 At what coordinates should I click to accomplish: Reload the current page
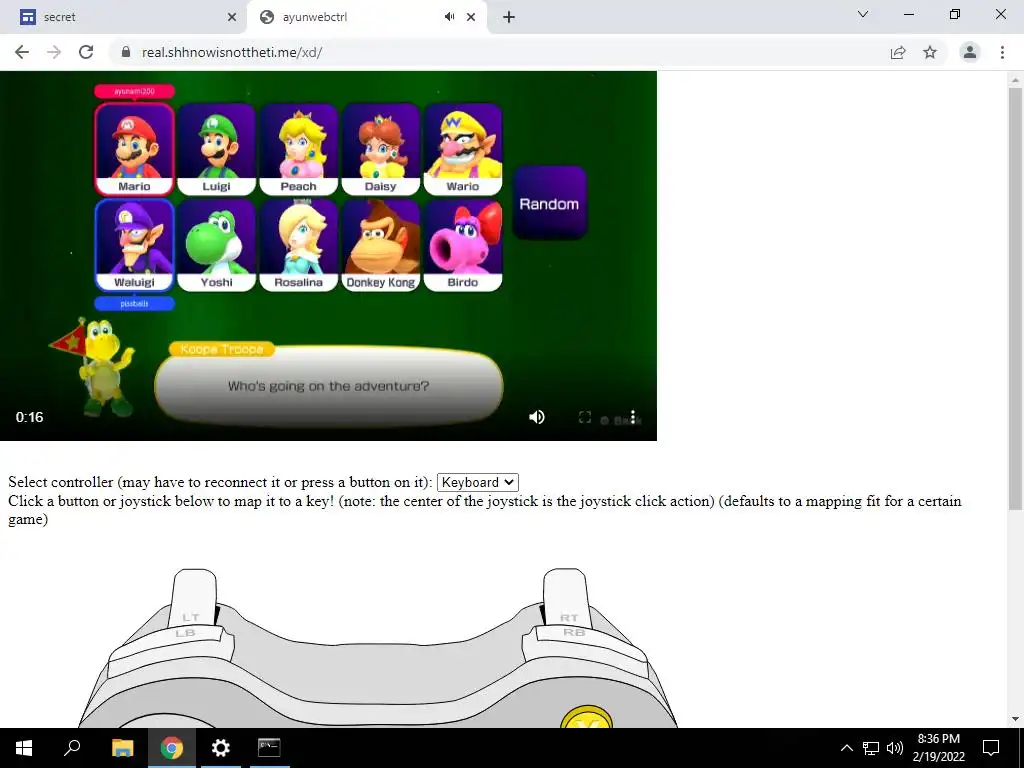point(86,52)
